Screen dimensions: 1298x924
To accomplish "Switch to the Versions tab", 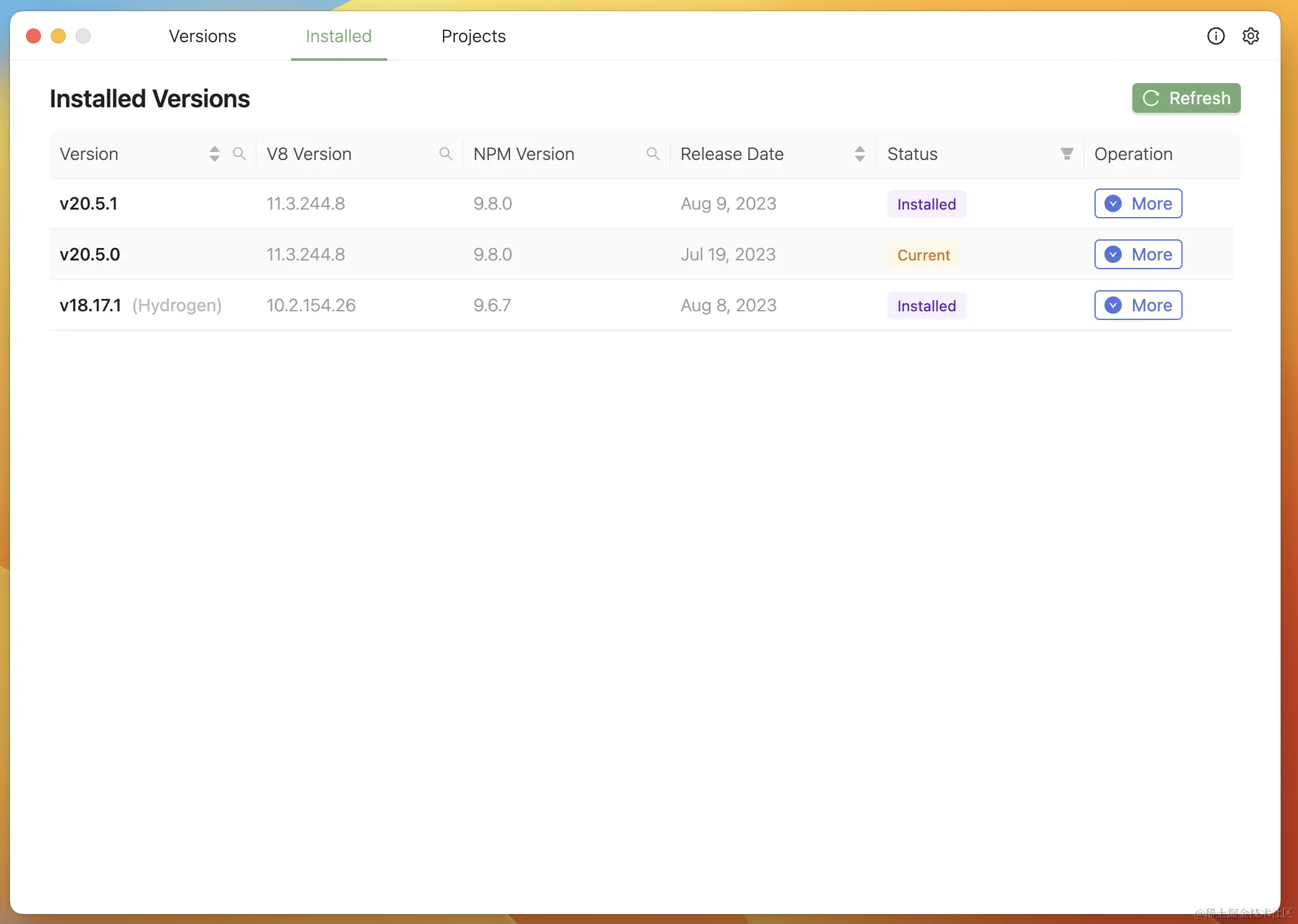I will click(202, 36).
